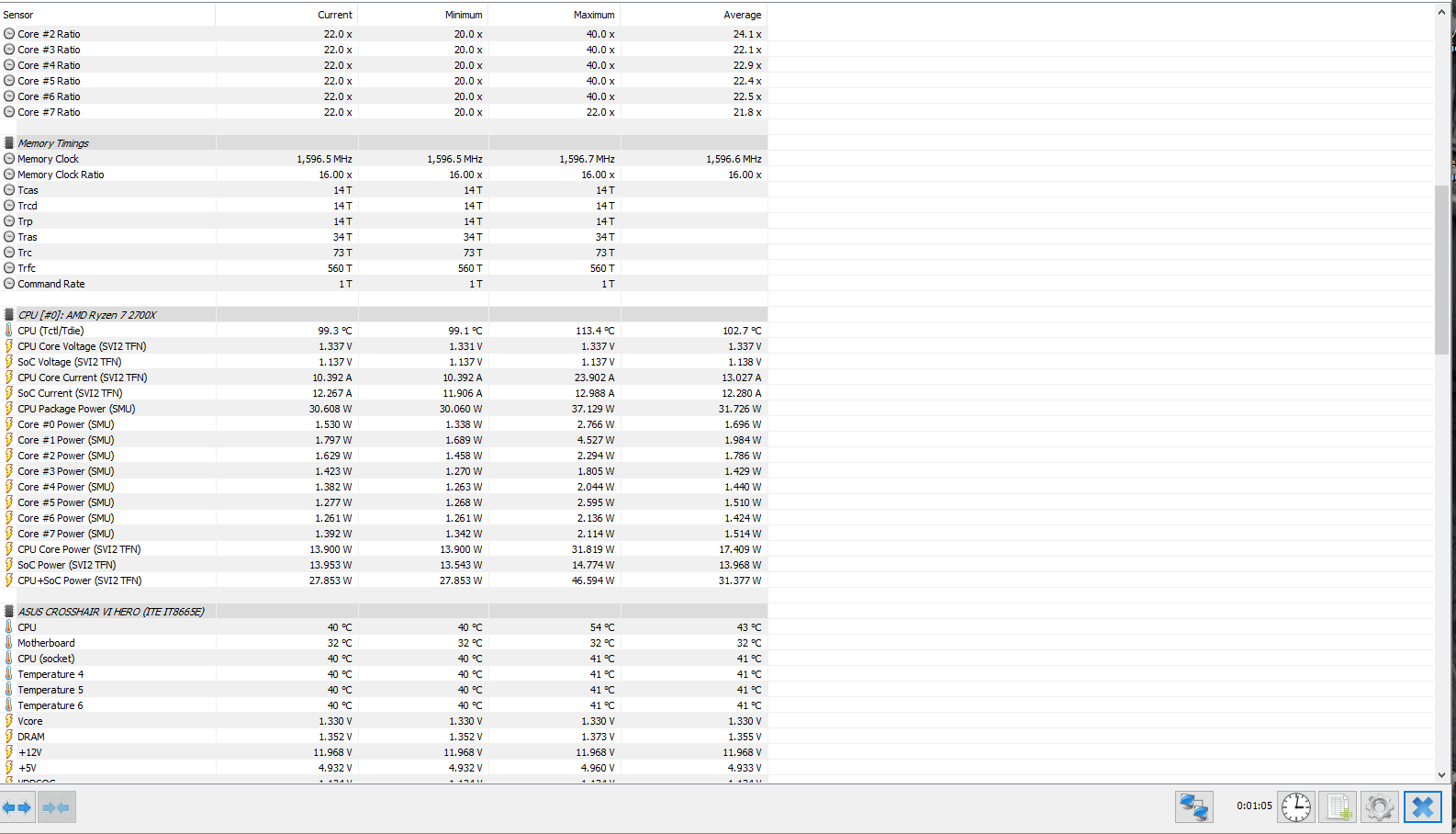The image size is (1456, 834).
Task: Select the CPU Core Power (SVI2 TFN) row
Action: [384, 549]
